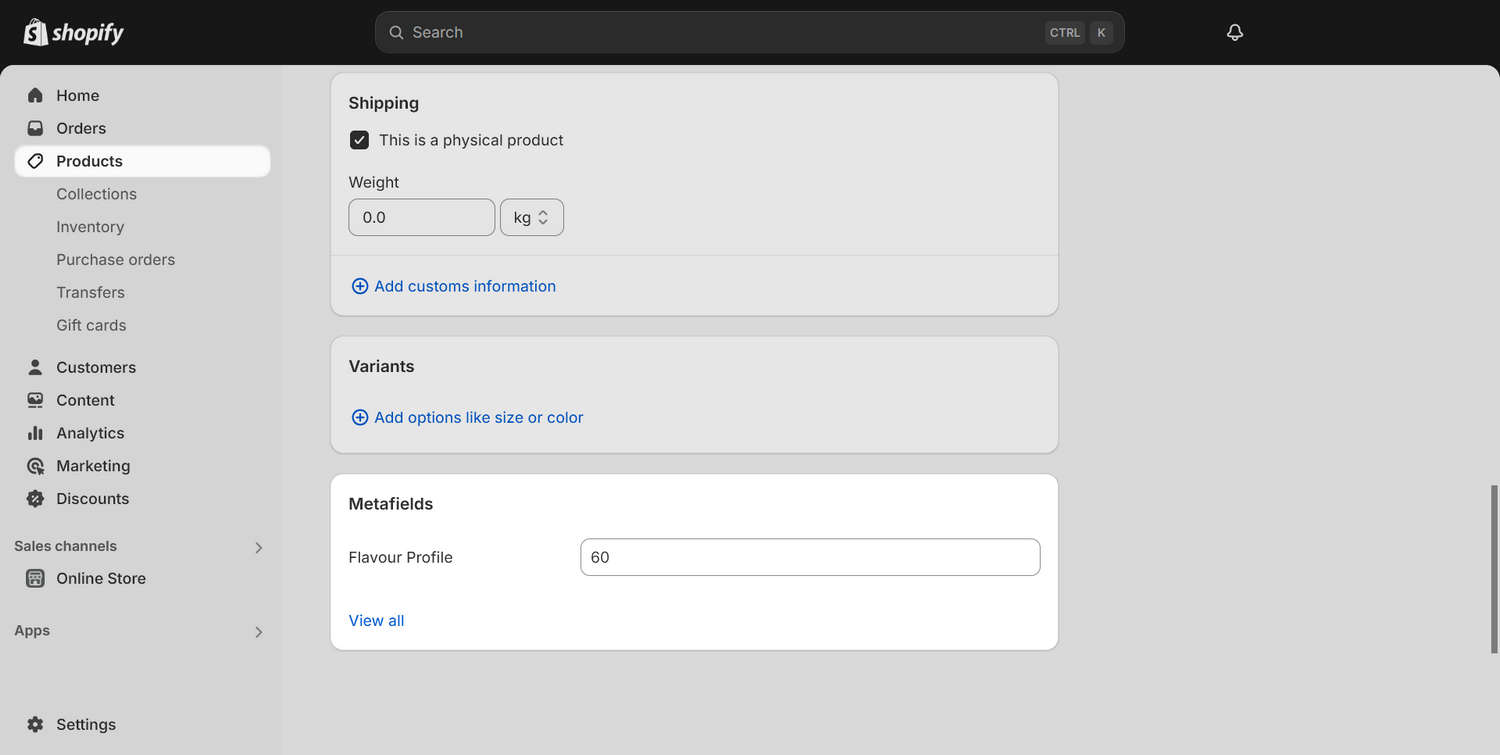Click the Discounts badge icon
The image size is (1500, 755).
click(35, 498)
